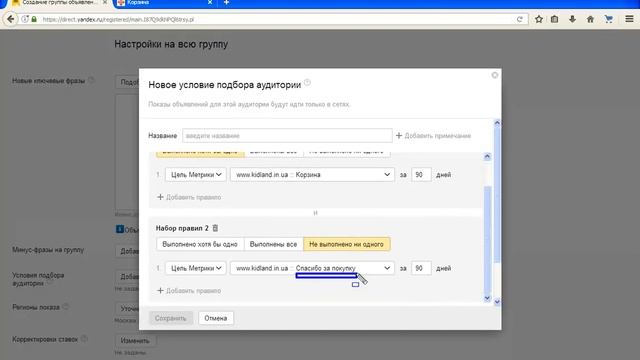
Task: Close the audience condition dialog
Action: coord(495,75)
